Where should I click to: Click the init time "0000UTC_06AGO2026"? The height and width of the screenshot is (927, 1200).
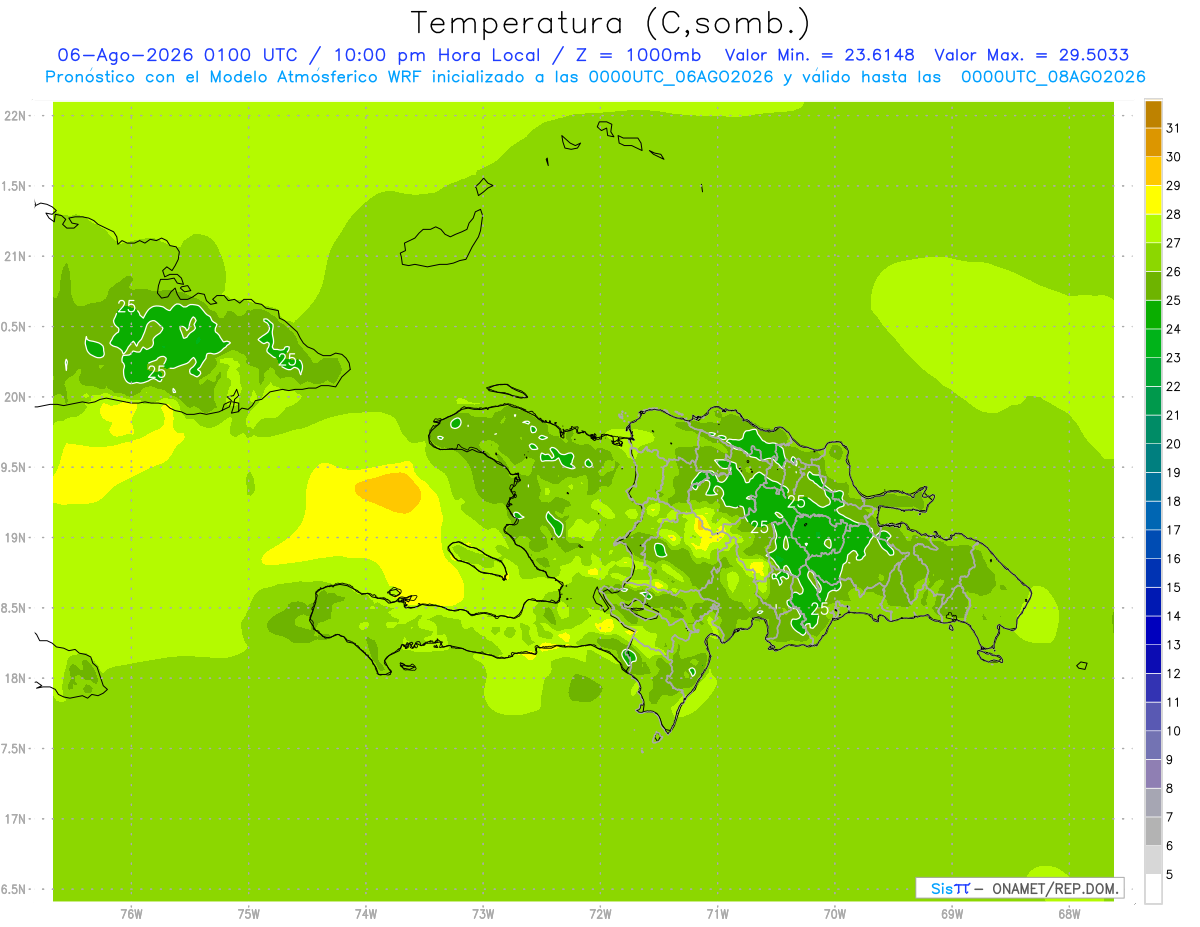(681, 77)
